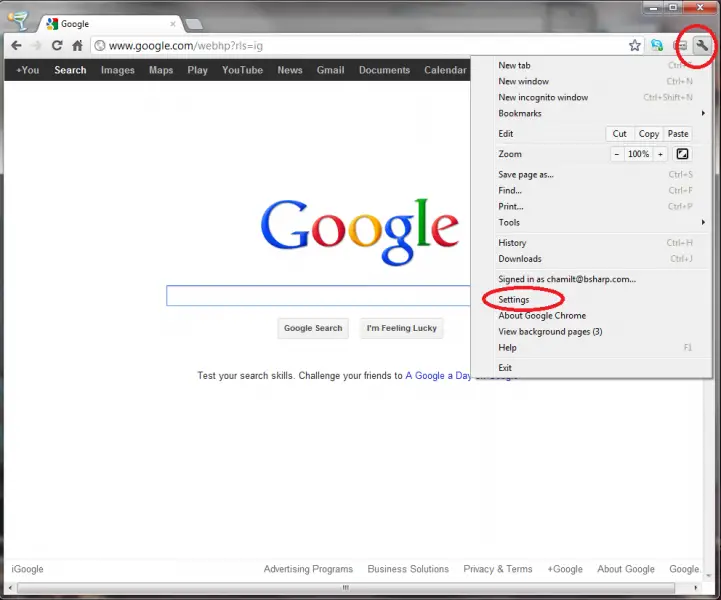Click the browser Back arrow
The width and height of the screenshot is (721, 600).
coord(17,46)
